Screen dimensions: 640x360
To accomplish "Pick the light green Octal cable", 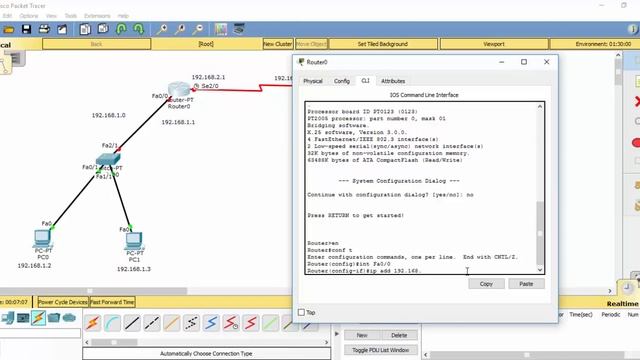I will coord(270,323).
